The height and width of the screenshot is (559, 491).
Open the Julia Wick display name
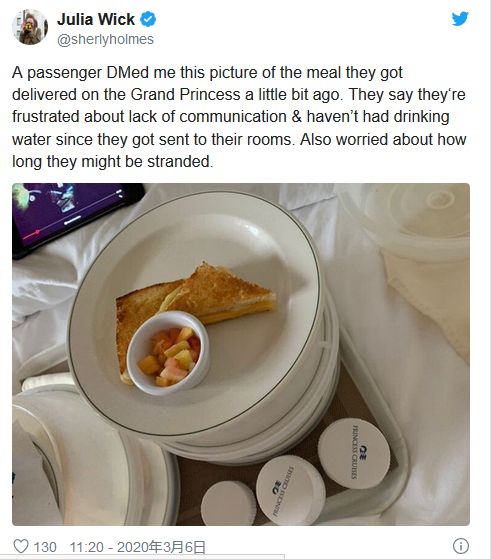[96, 19]
